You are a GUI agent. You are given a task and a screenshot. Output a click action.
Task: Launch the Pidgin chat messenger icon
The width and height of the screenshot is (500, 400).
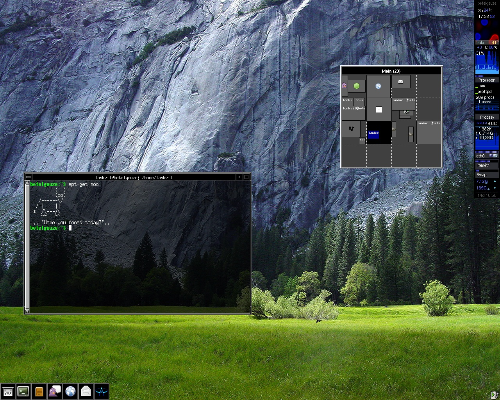pyautogui.click(x=55, y=391)
